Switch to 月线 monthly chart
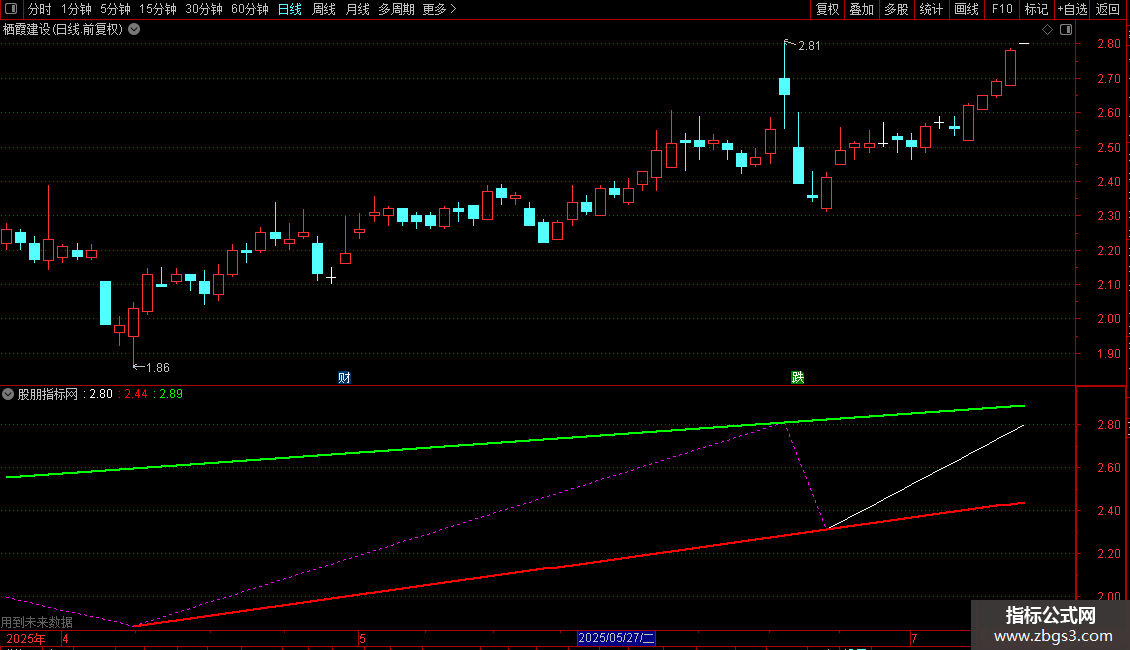Screen dimensions: 1130x650 pyautogui.click(x=357, y=9)
